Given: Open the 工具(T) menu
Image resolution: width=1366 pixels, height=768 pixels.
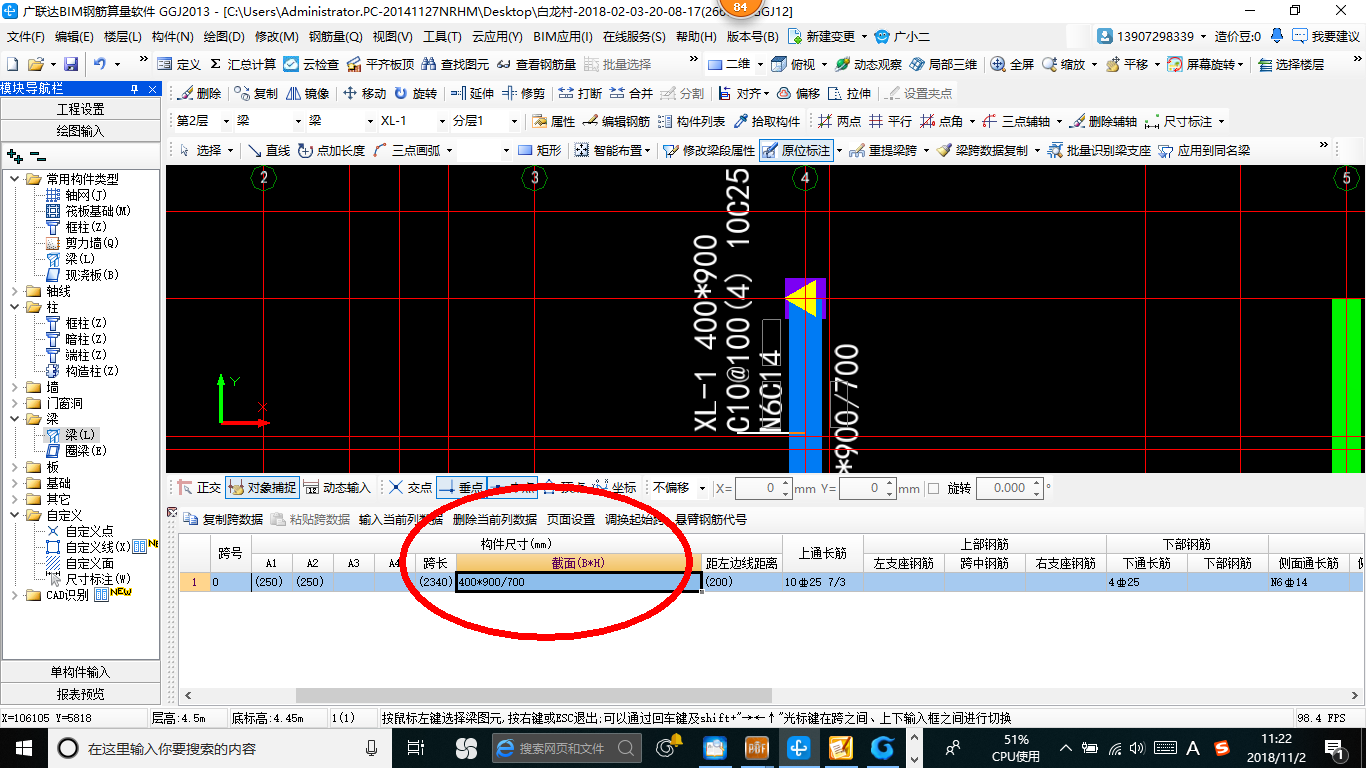Looking at the screenshot, I should pyautogui.click(x=442, y=36).
